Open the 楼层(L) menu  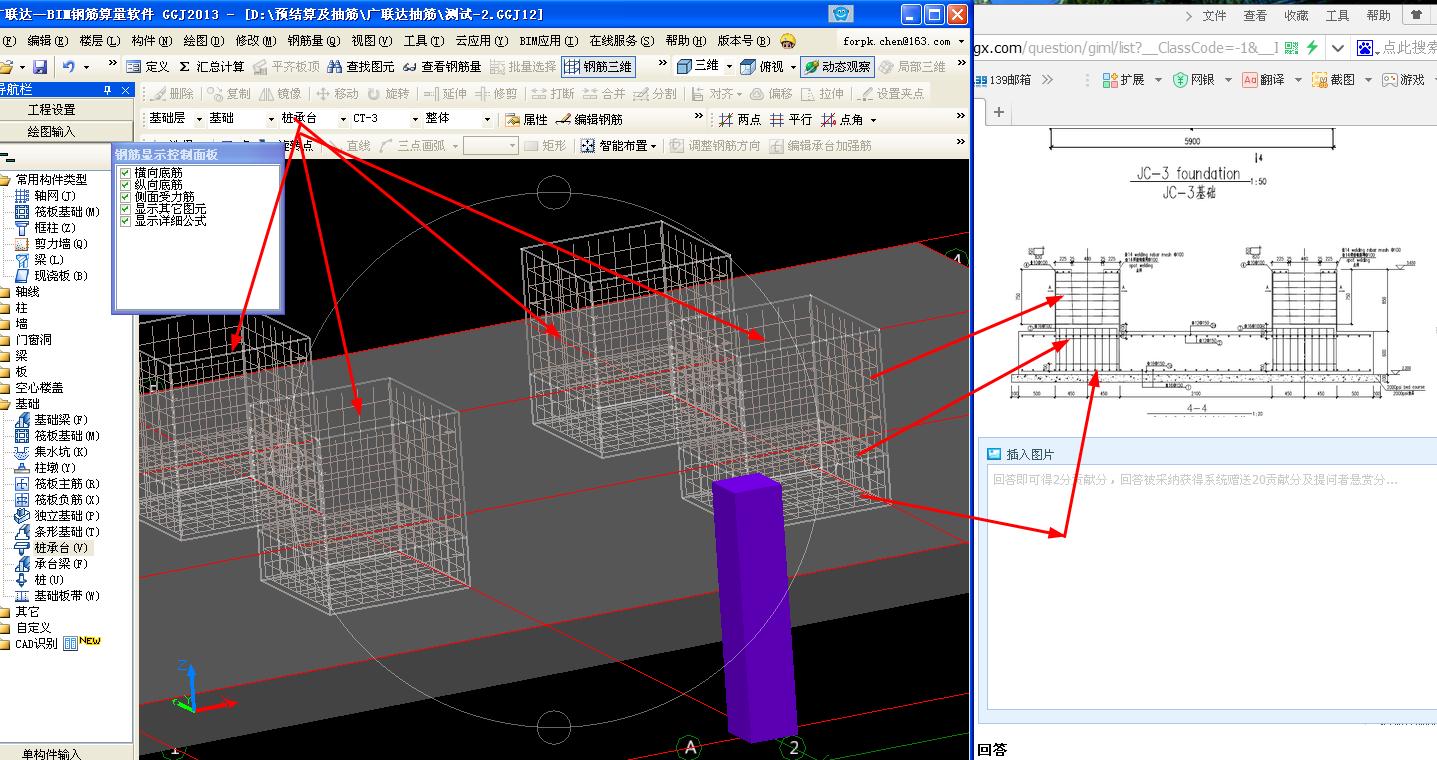99,41
